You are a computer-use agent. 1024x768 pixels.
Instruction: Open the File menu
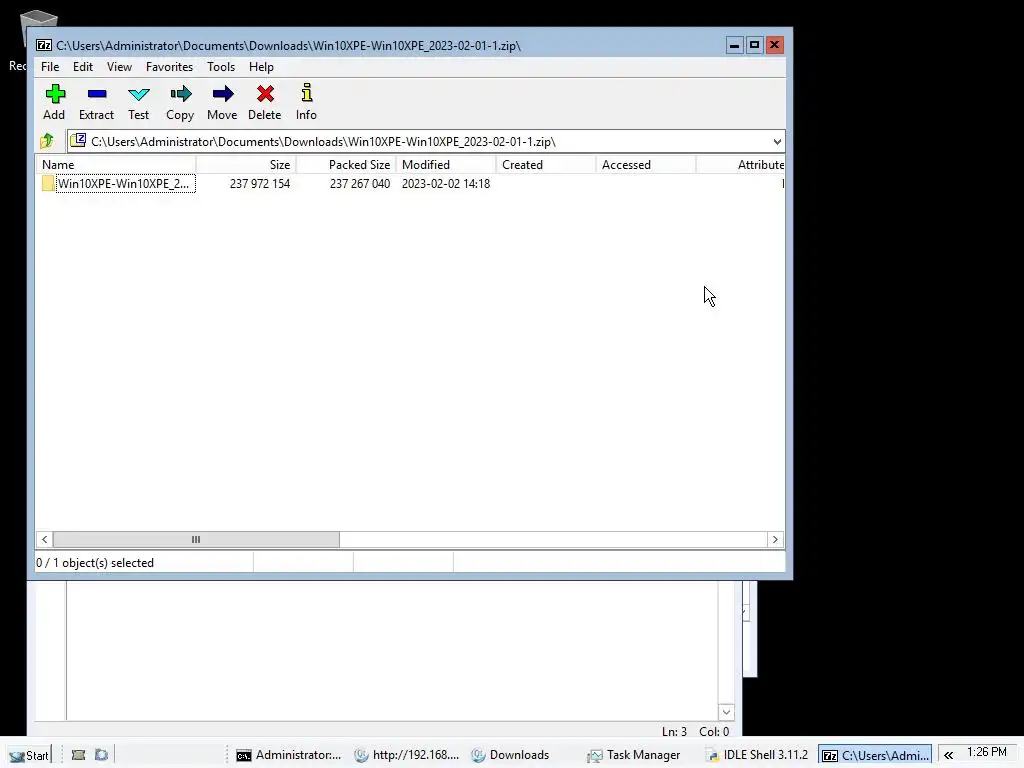pos(50,67)
